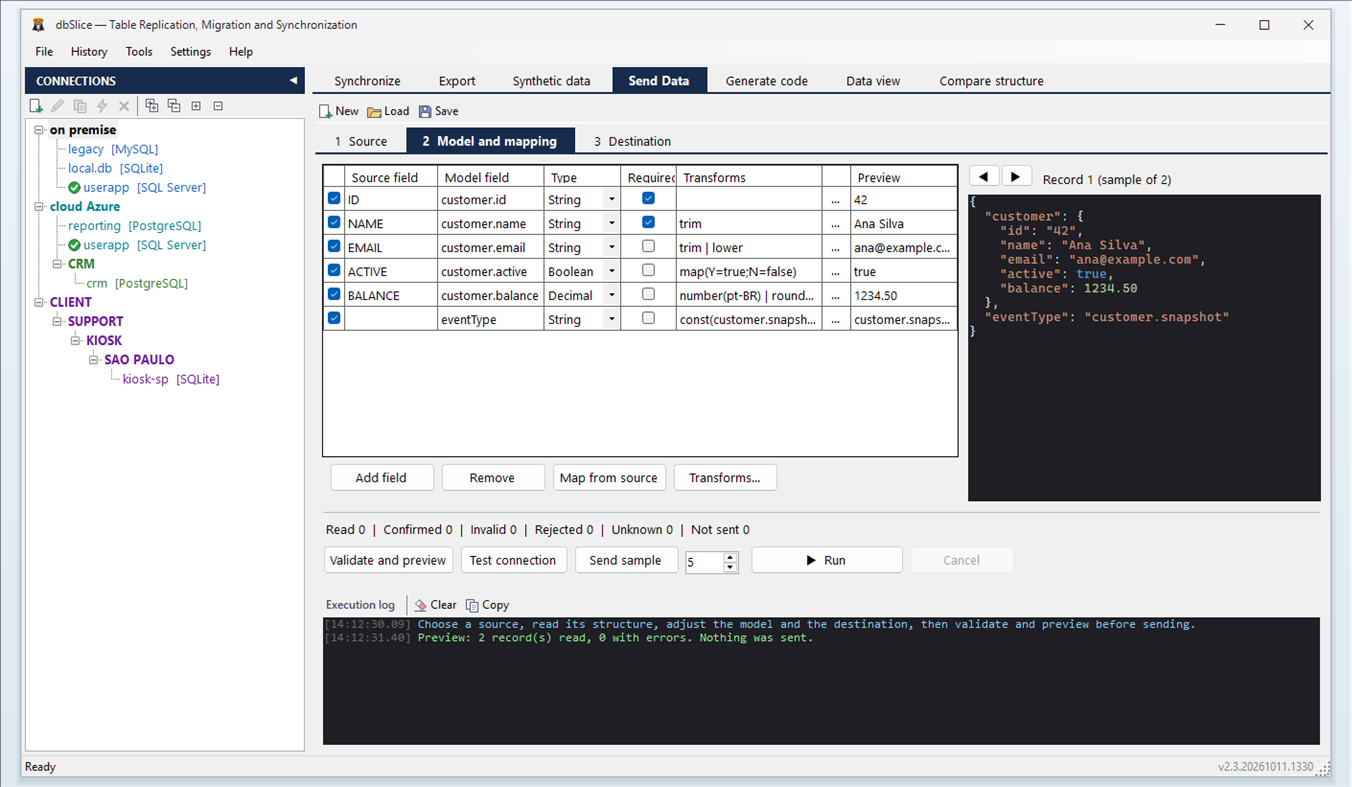Image resolution: width=1352 pixels, height=787 pixels.
Task: Go to the 3 Destination step tab
Action: coord(632,142)
